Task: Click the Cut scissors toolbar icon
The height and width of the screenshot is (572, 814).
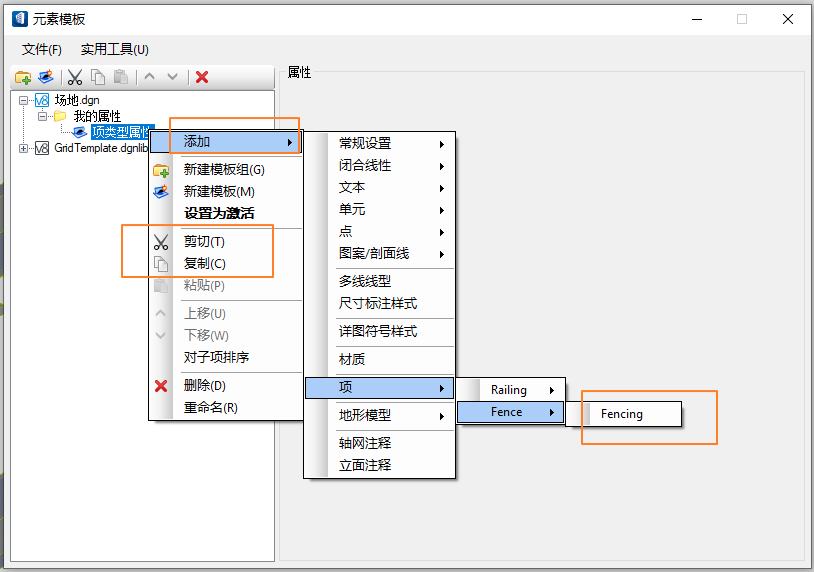Action: tap(75, 77)
